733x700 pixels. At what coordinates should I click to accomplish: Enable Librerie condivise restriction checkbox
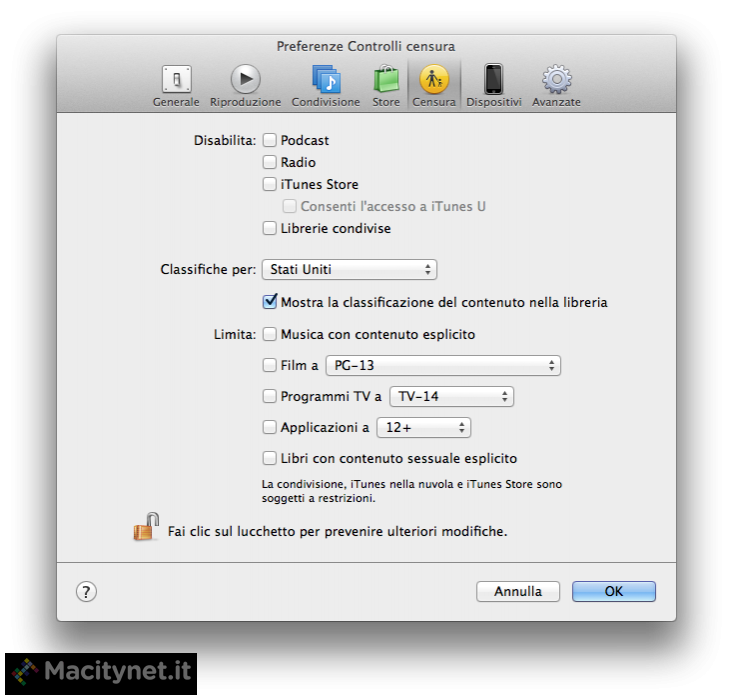coord(270,228)
